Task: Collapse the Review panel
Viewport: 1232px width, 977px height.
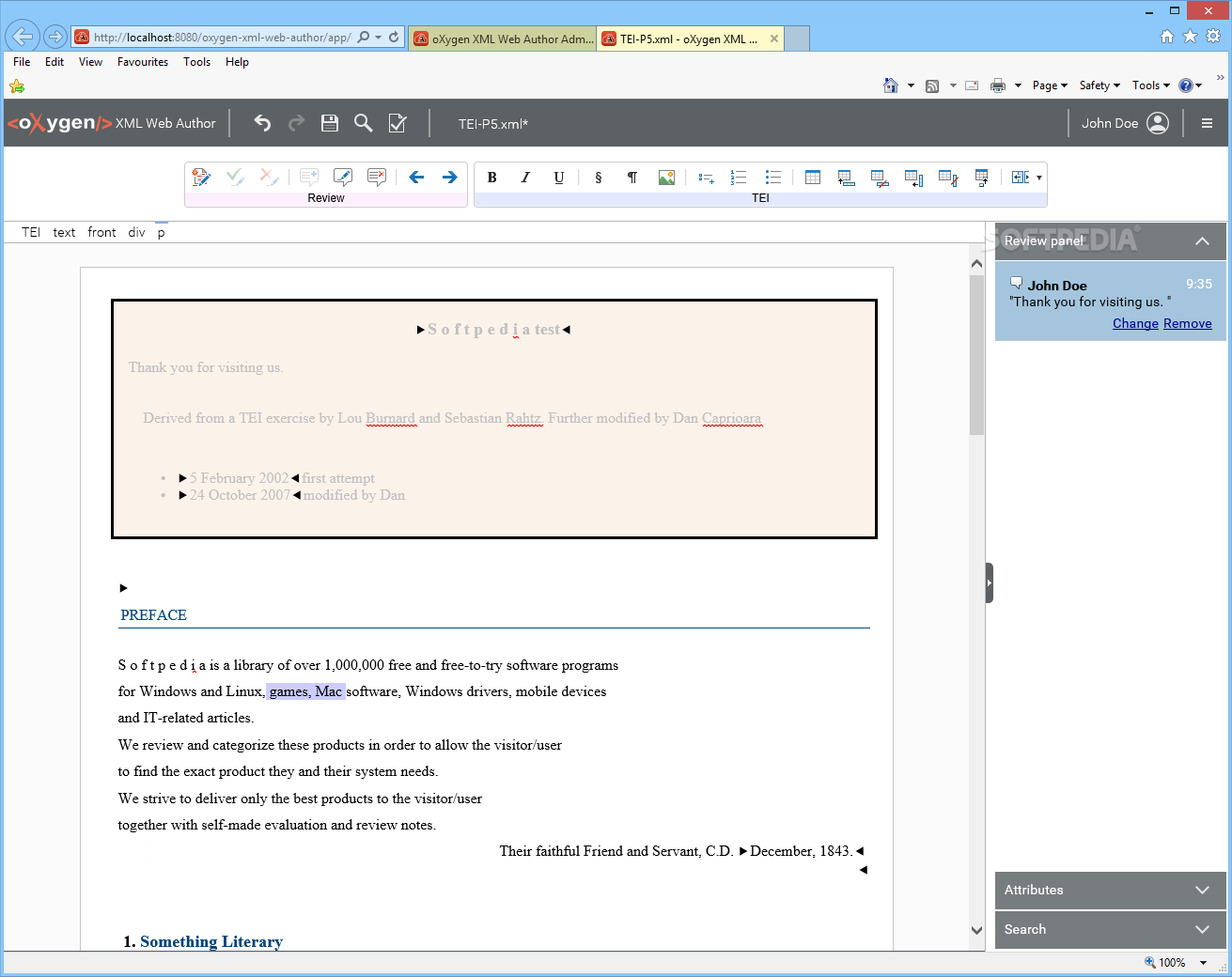Action: [1202, 241]
